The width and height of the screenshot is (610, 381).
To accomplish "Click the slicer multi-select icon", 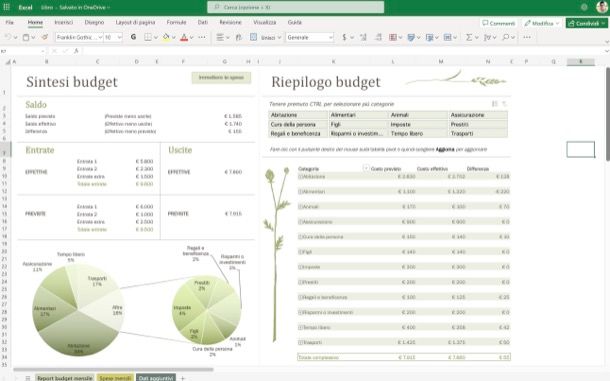I will pos(494,104).
